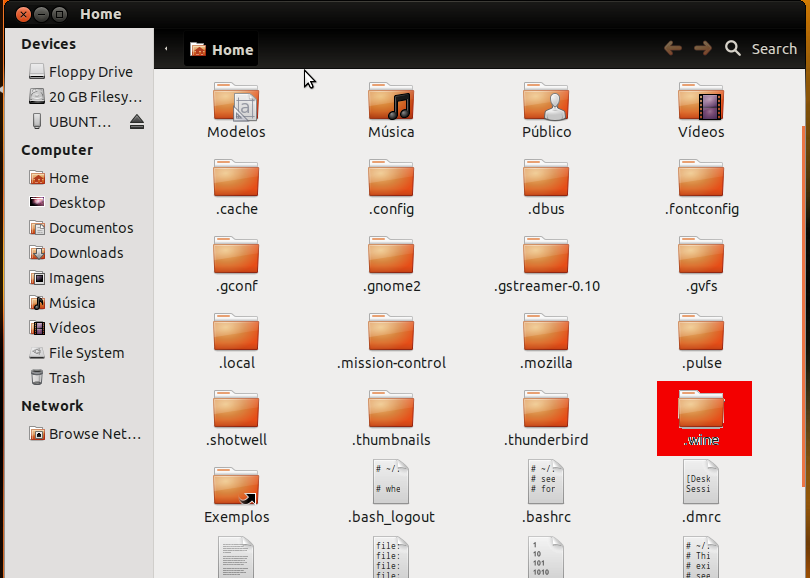The width and height of the screenshot is (810, 578).
Task: Go forward with the right arrow
Action: click(703, 49)
